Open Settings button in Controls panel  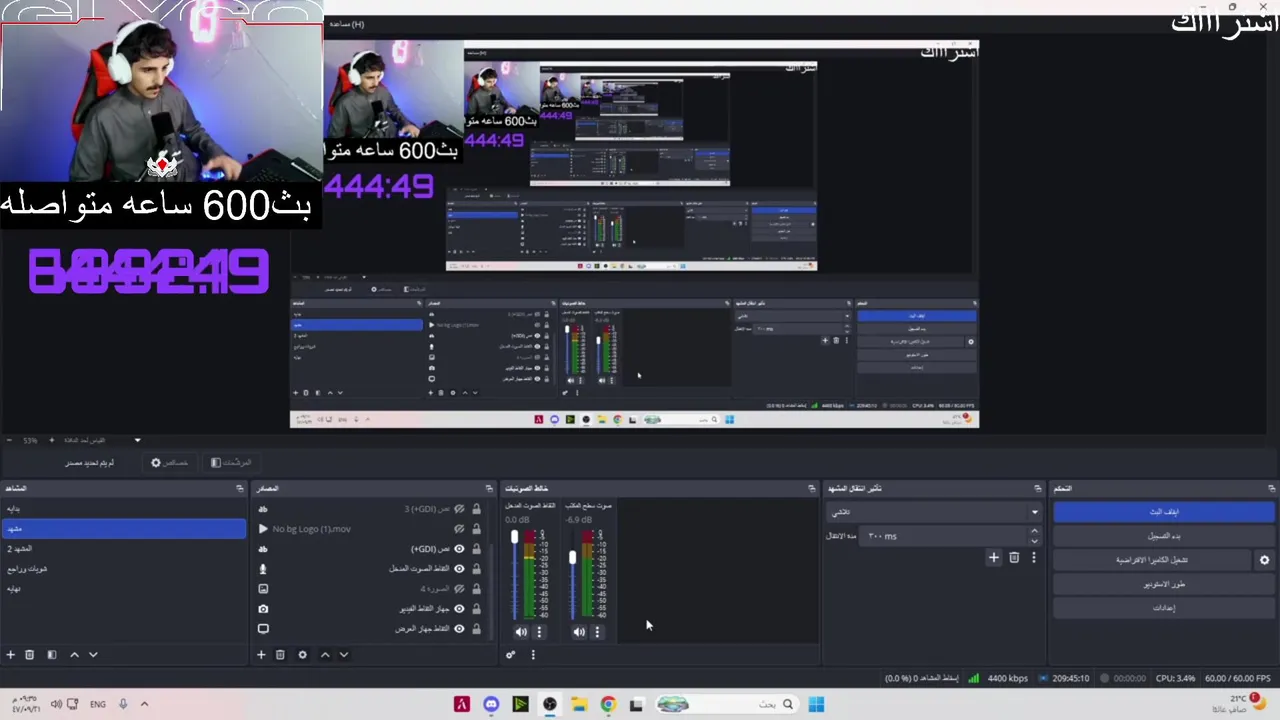[x=1163, y=608]
